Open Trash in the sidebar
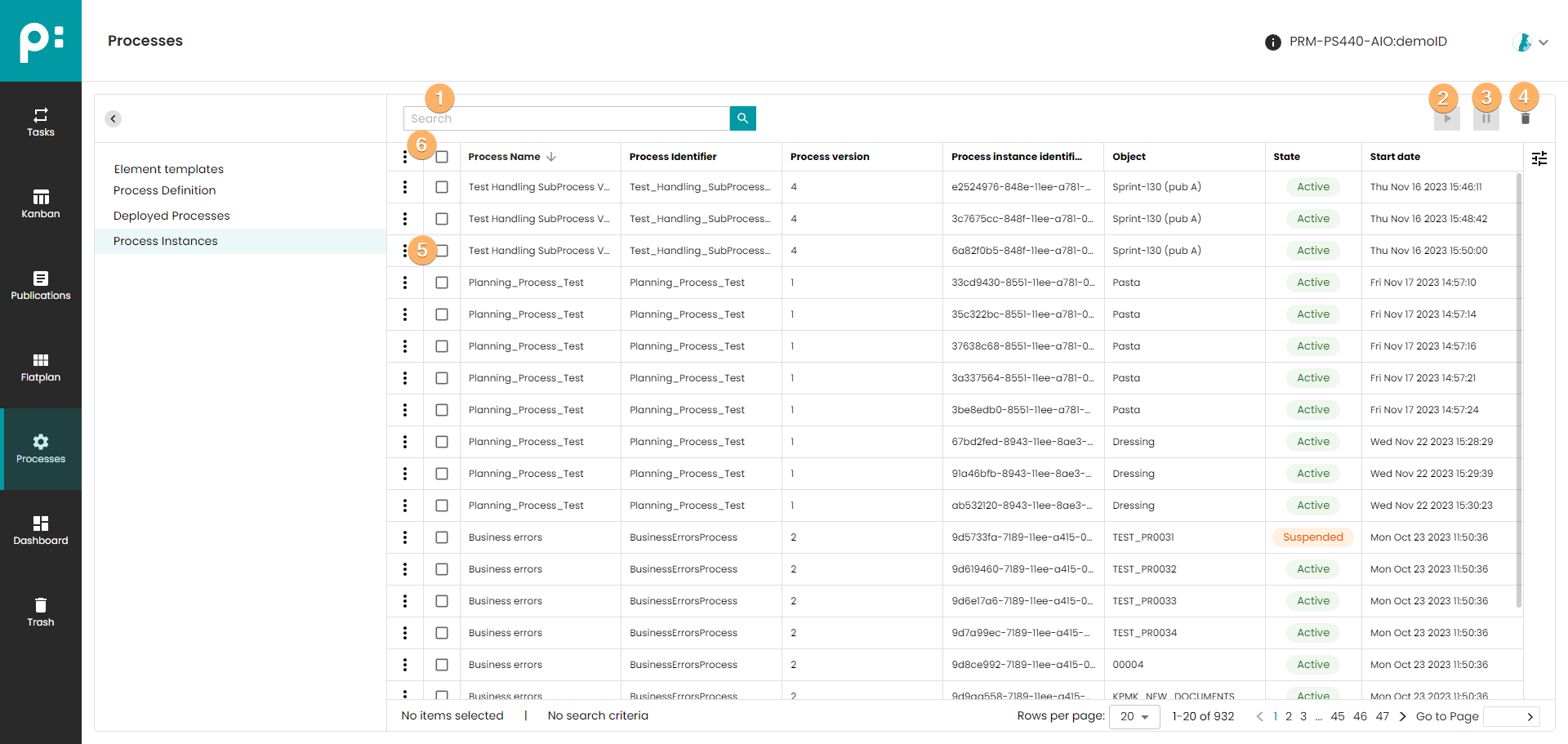Screen dimensions: 1568x744 point(41,613)
